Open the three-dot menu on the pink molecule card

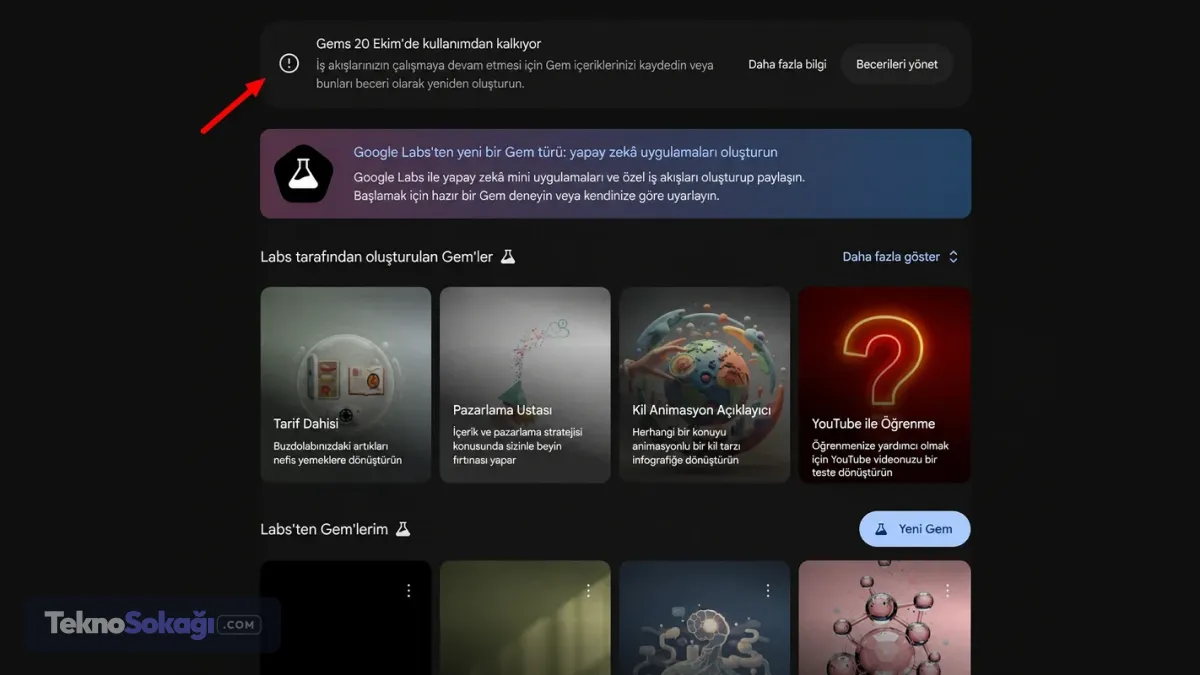948,591
